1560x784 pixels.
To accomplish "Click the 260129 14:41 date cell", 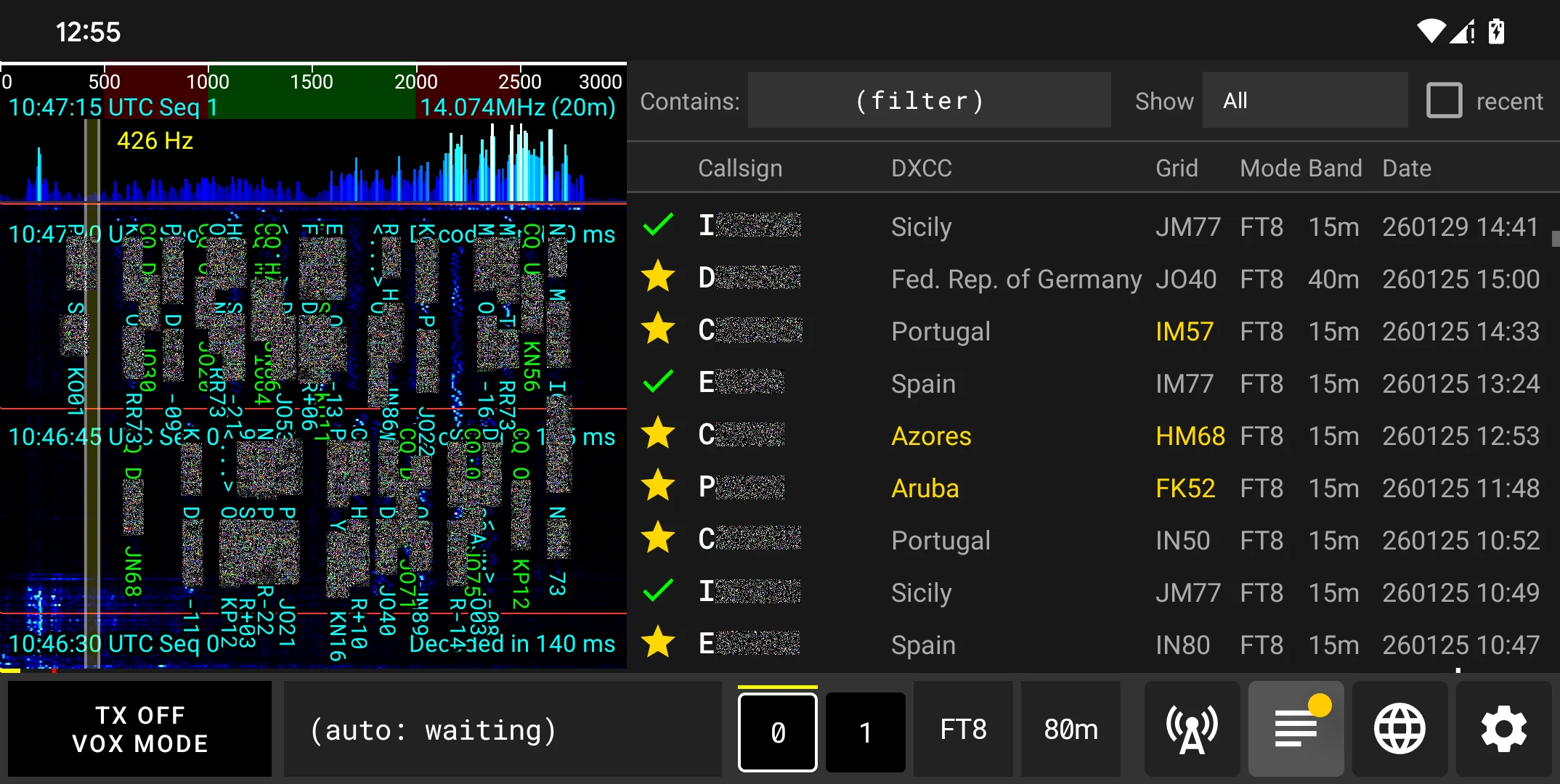I will point(1460,226).
